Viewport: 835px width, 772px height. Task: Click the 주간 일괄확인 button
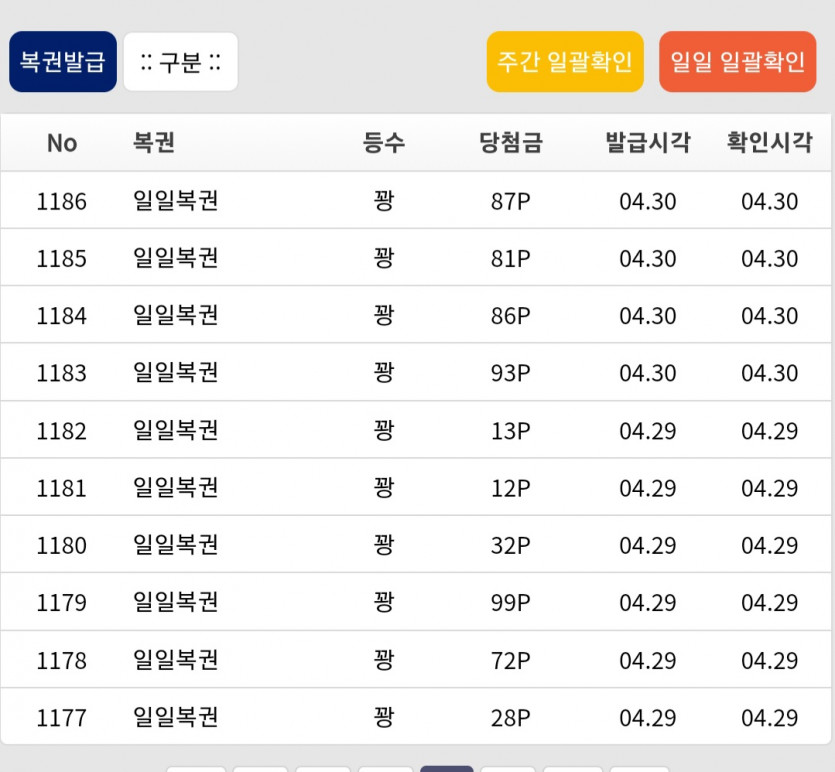pyautogui.click(x=565, y=62)
